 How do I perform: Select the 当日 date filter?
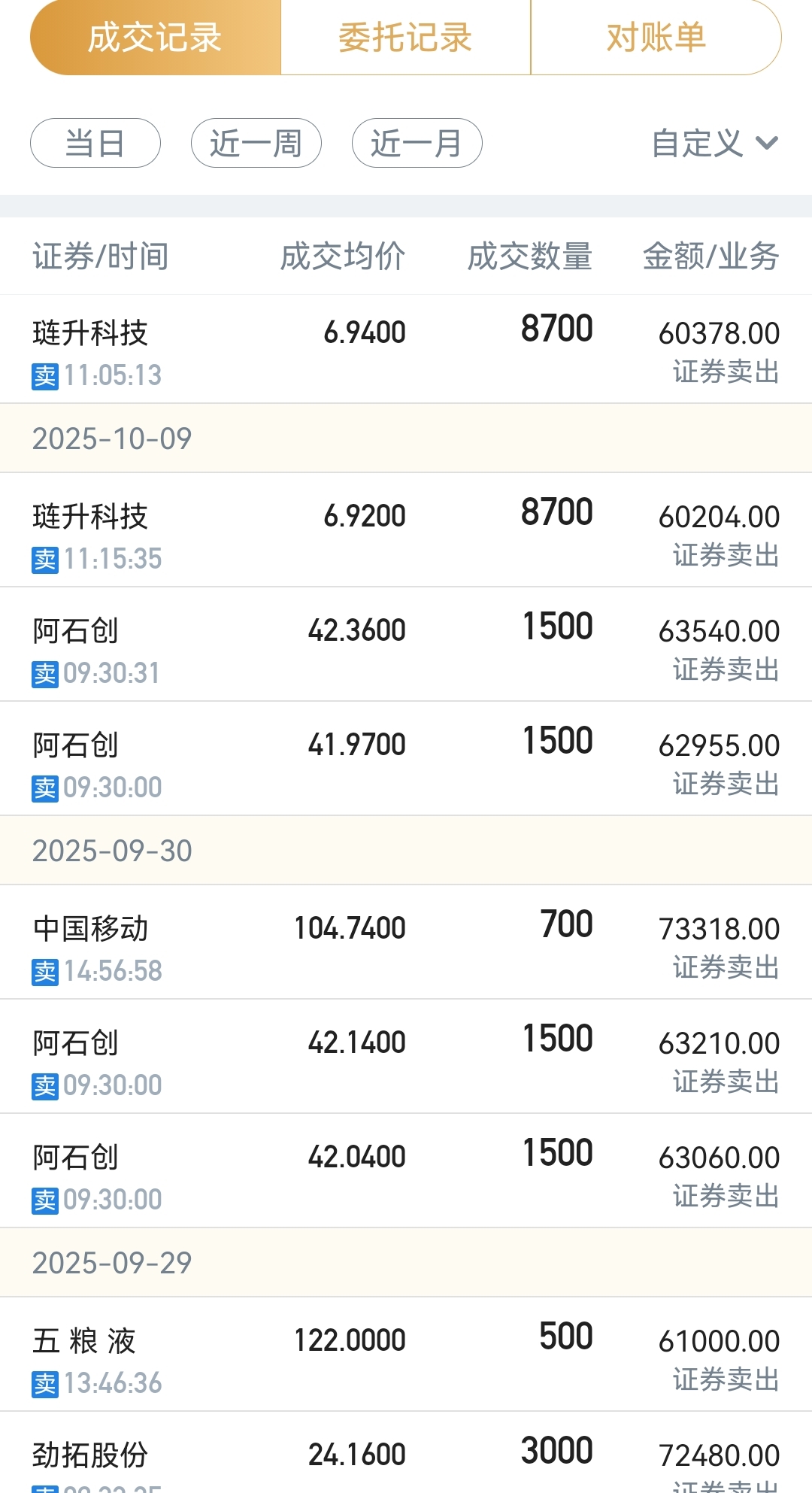(95, 143)
